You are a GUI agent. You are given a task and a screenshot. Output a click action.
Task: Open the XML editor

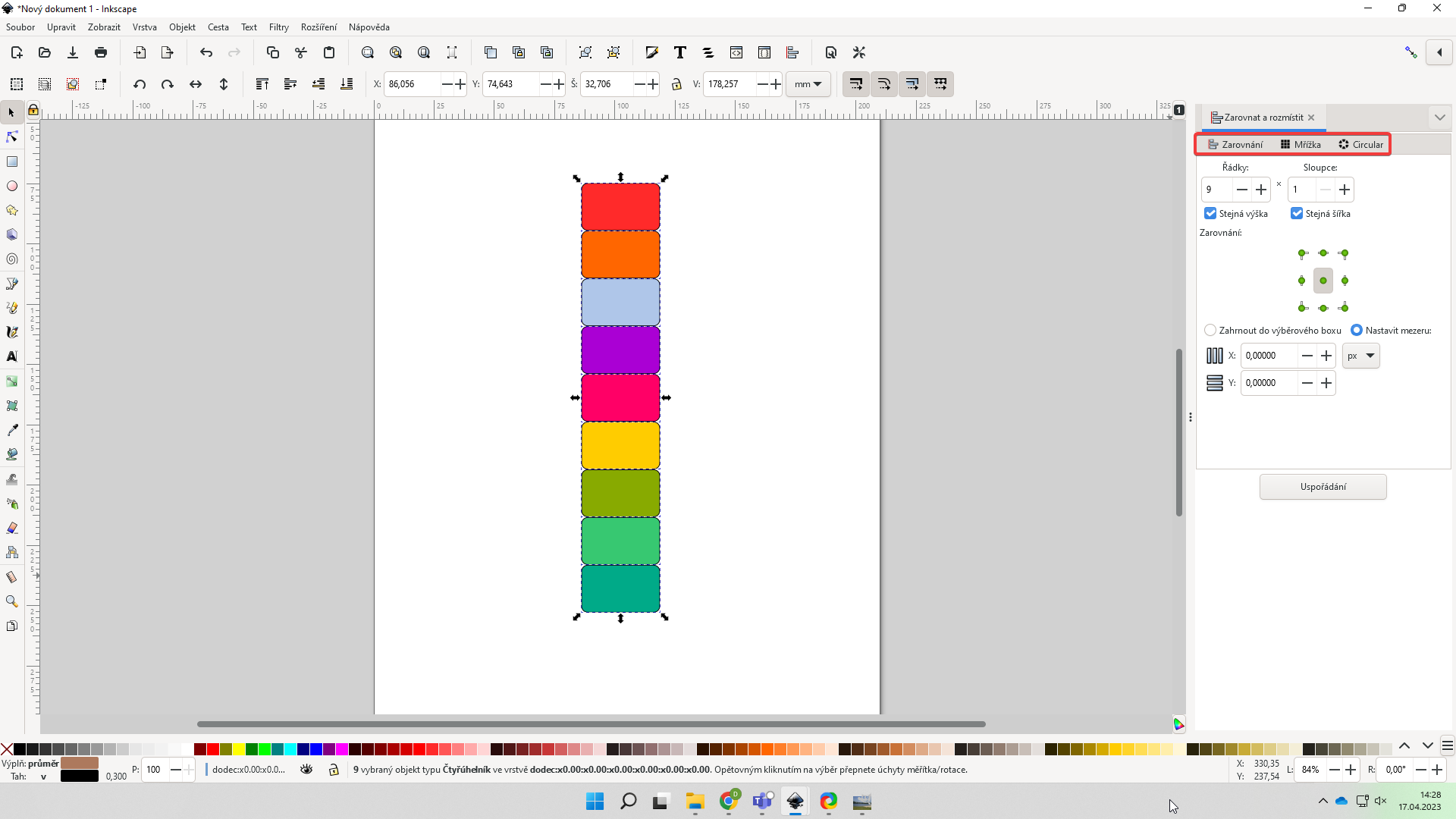(x=737, y=52)
